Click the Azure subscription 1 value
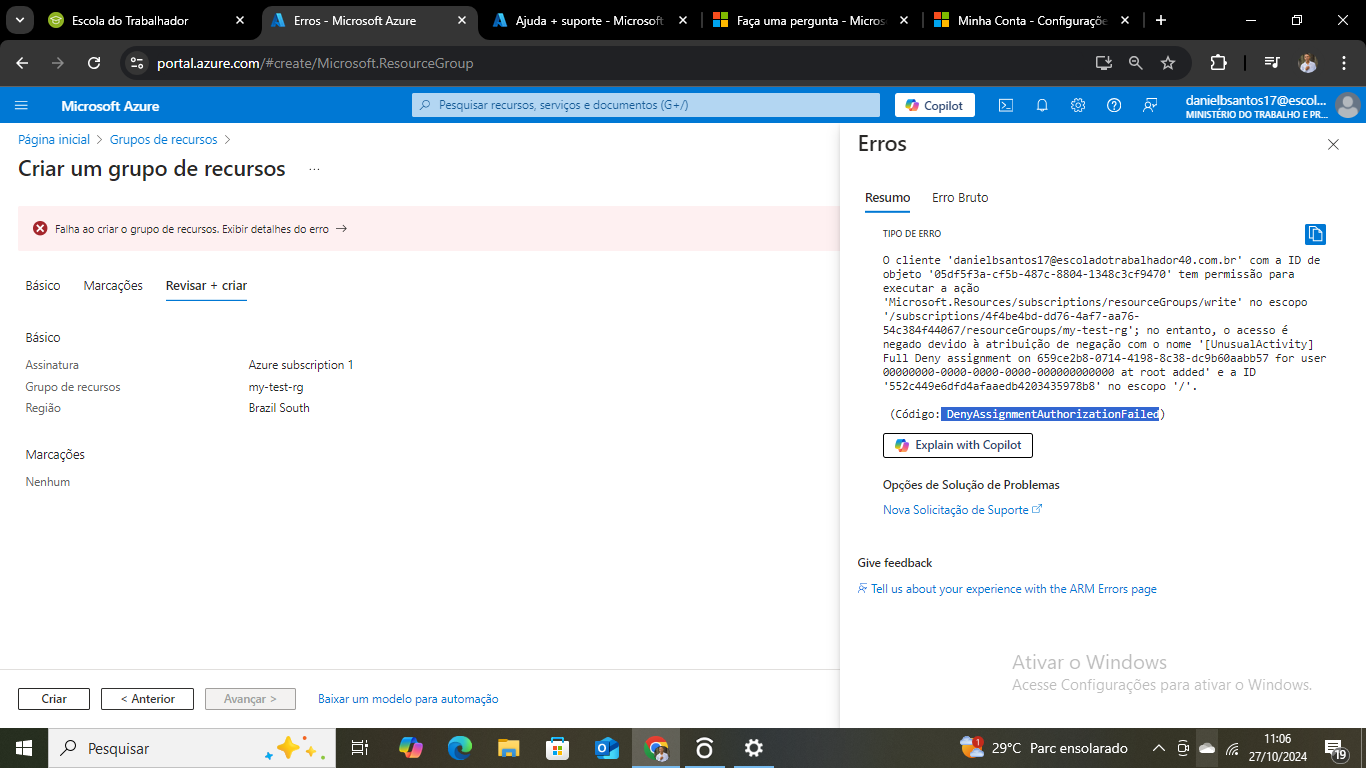The image size is (1366, 768). 301,365
